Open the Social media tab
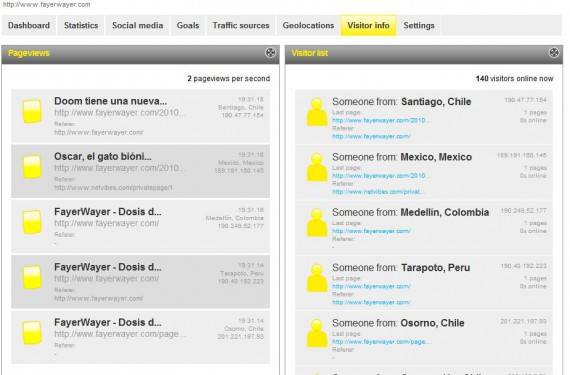The height and width of the screenshot is (375, 570). click(x=137, y=25)
